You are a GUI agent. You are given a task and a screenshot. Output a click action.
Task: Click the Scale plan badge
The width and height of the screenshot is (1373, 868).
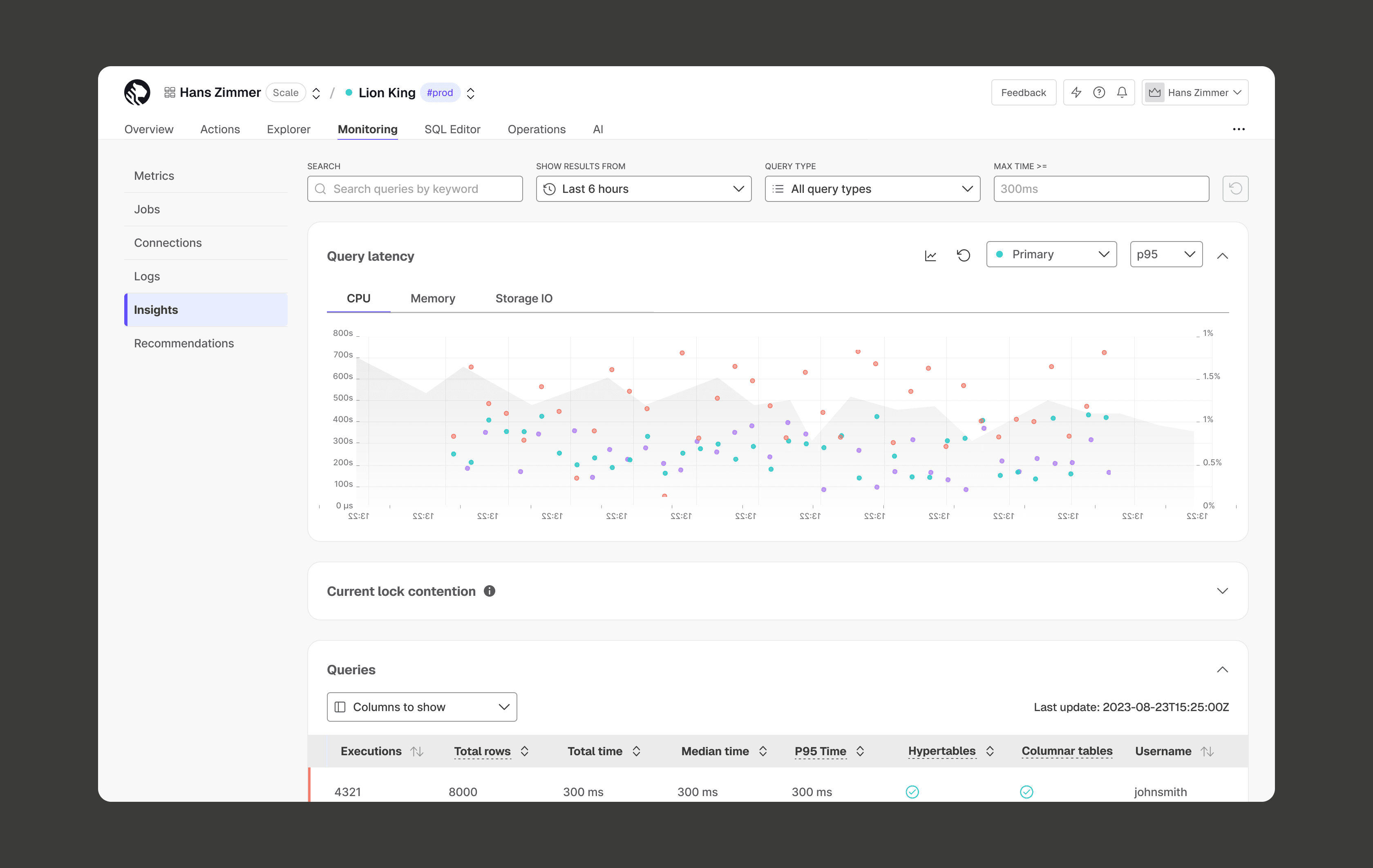point(286,92)
